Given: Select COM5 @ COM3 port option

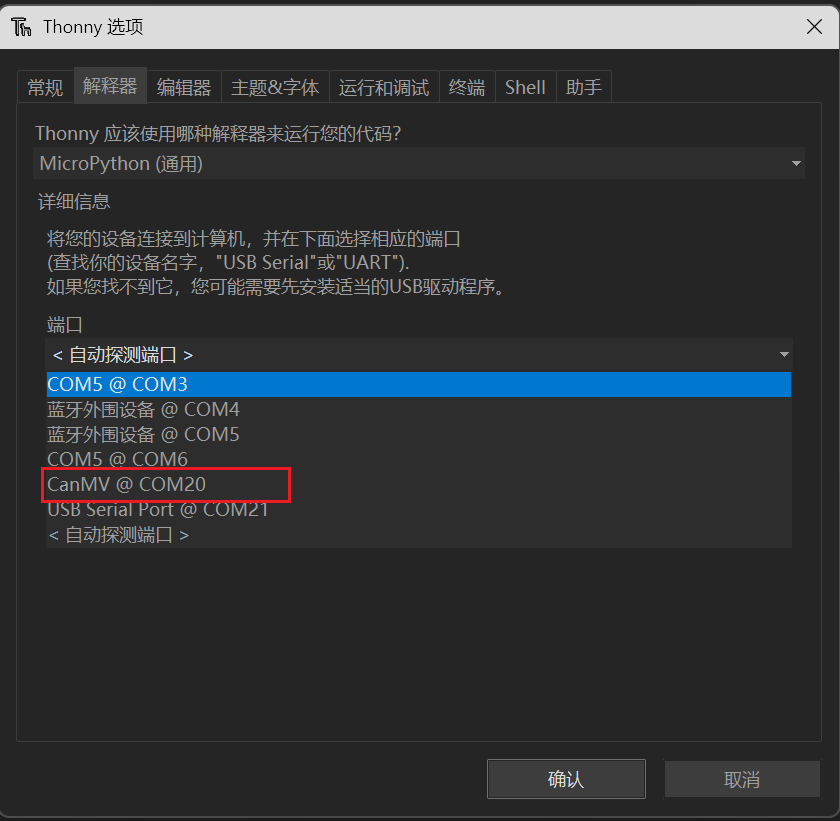Looking at the screenshot, I should [x=419, y=385].
